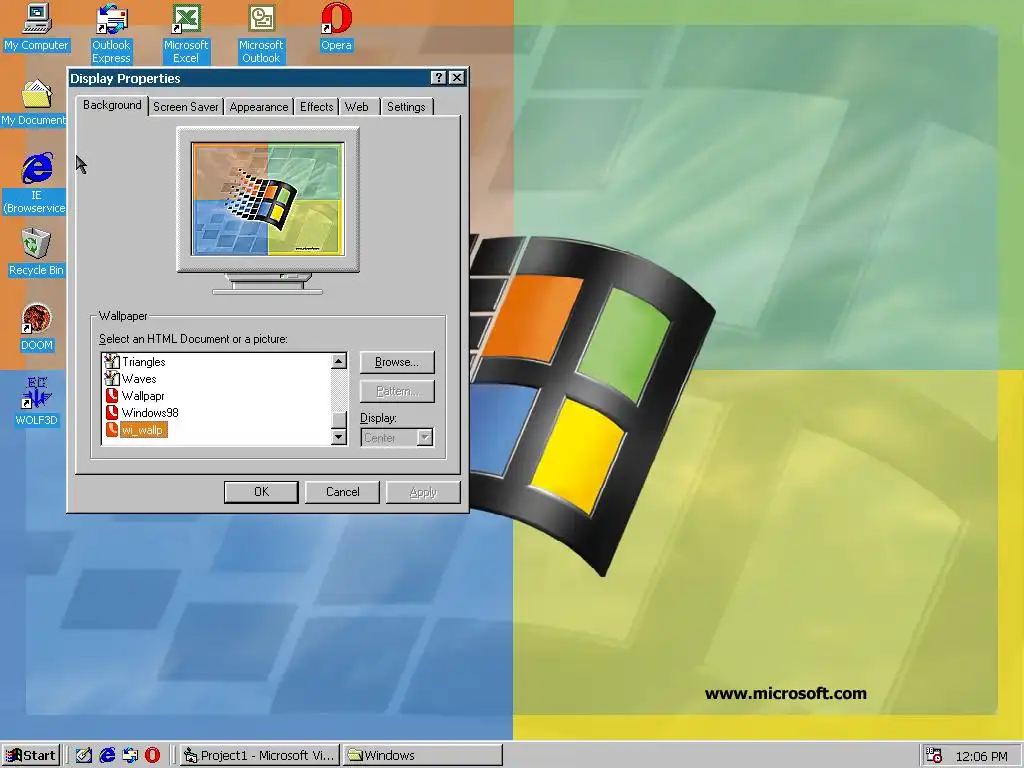Viewport: 1024px width, 768px height.
Task: Open Microsoft Outlook desktop shortcut
Action: 261,33
